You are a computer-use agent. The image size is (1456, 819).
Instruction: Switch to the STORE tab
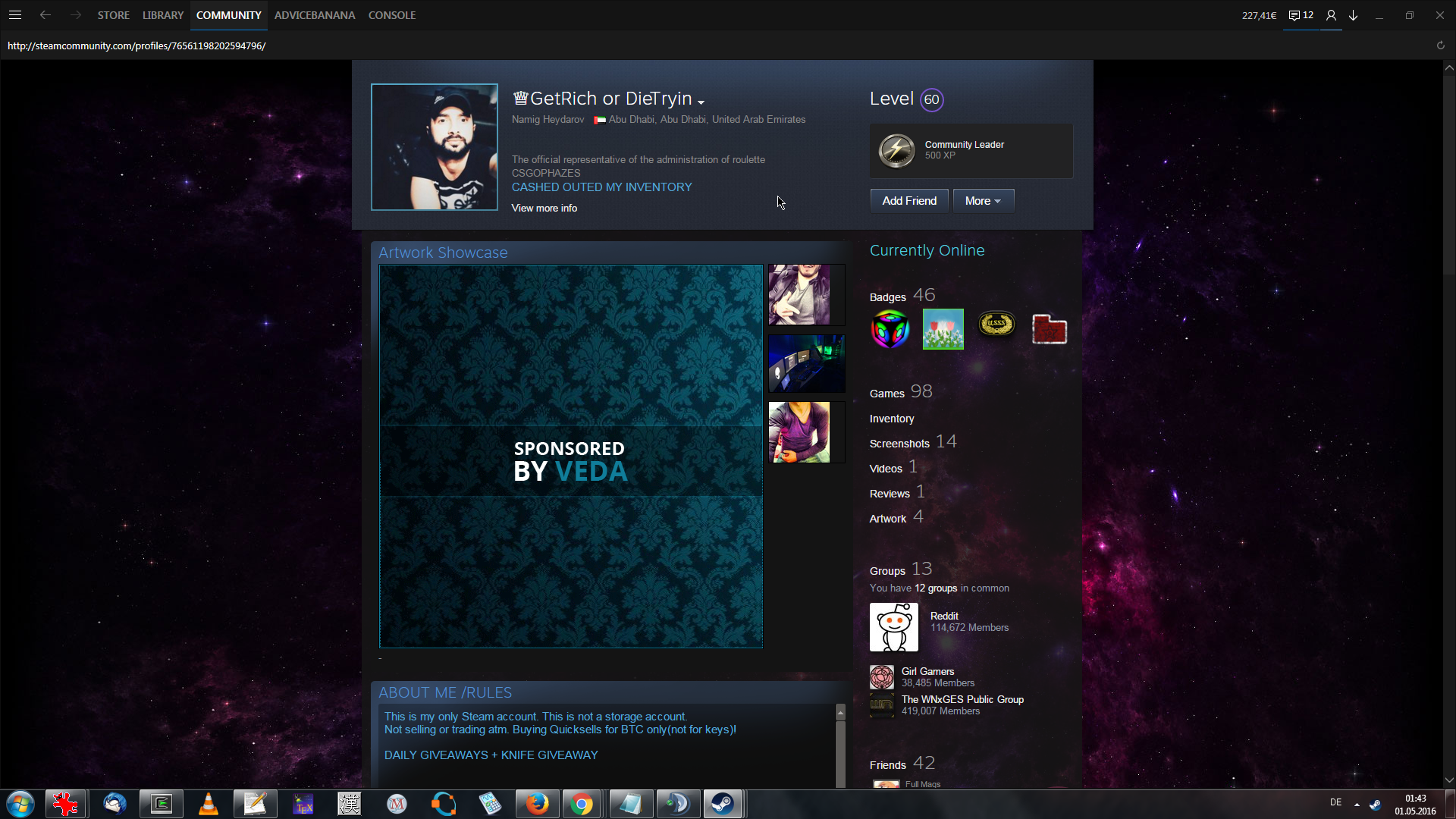[113, 15]
